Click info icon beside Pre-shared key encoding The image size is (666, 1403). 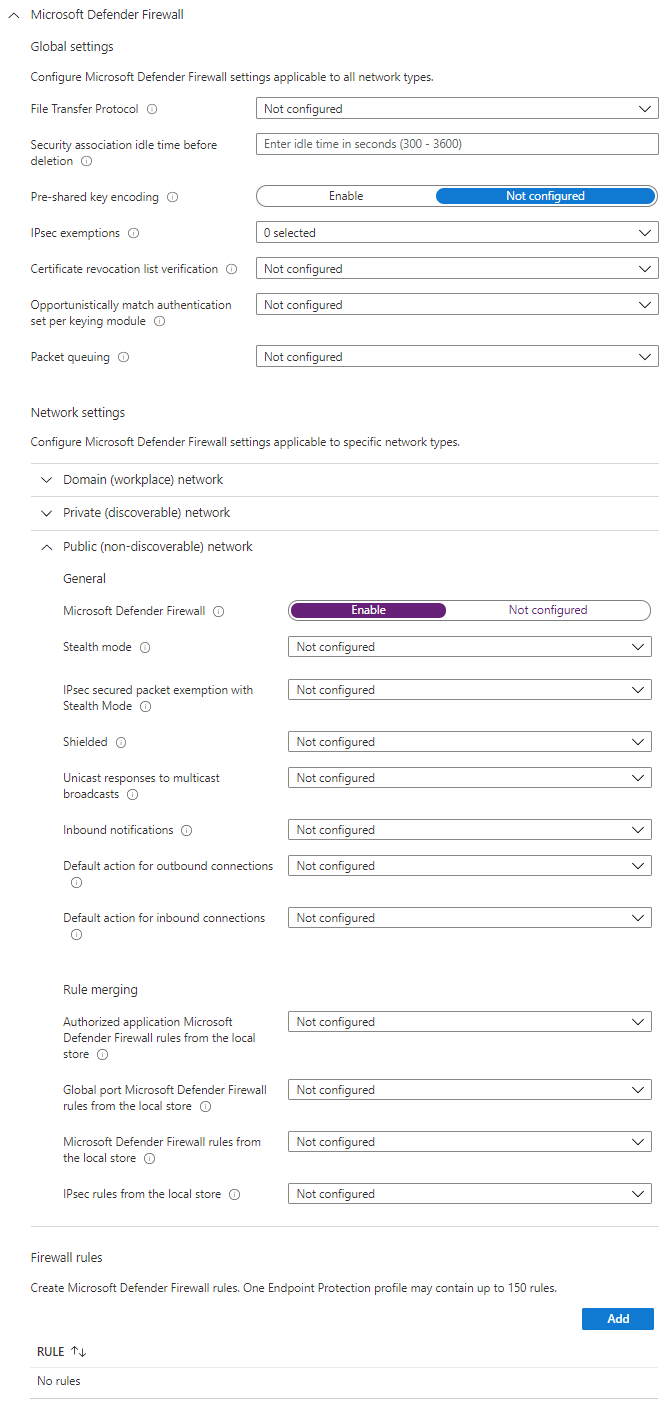pyautogui.click(x=173, y=197)
